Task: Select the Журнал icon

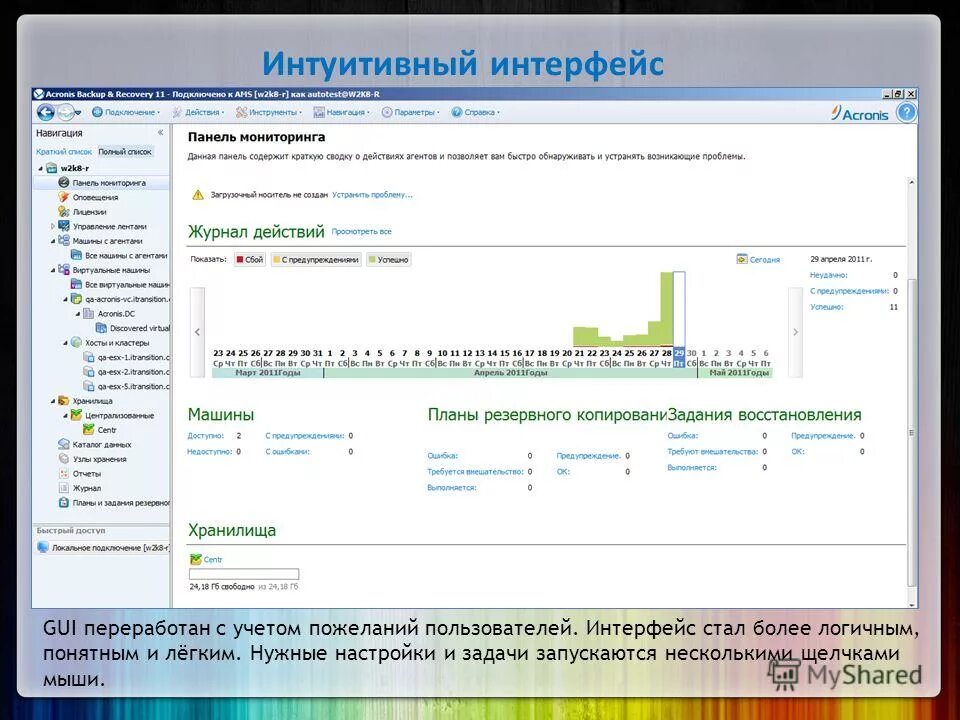Action: coord(62,486)
